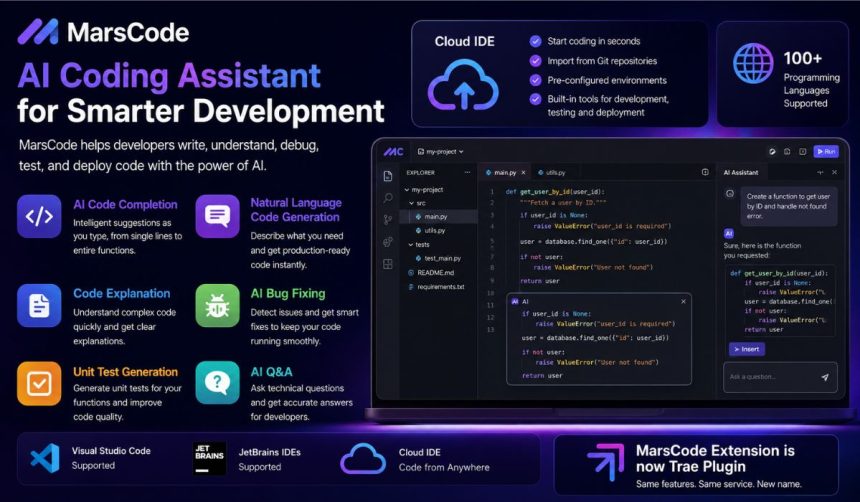Click the Run button
Viewport: 860px width, 502px height.
point(826,151)
